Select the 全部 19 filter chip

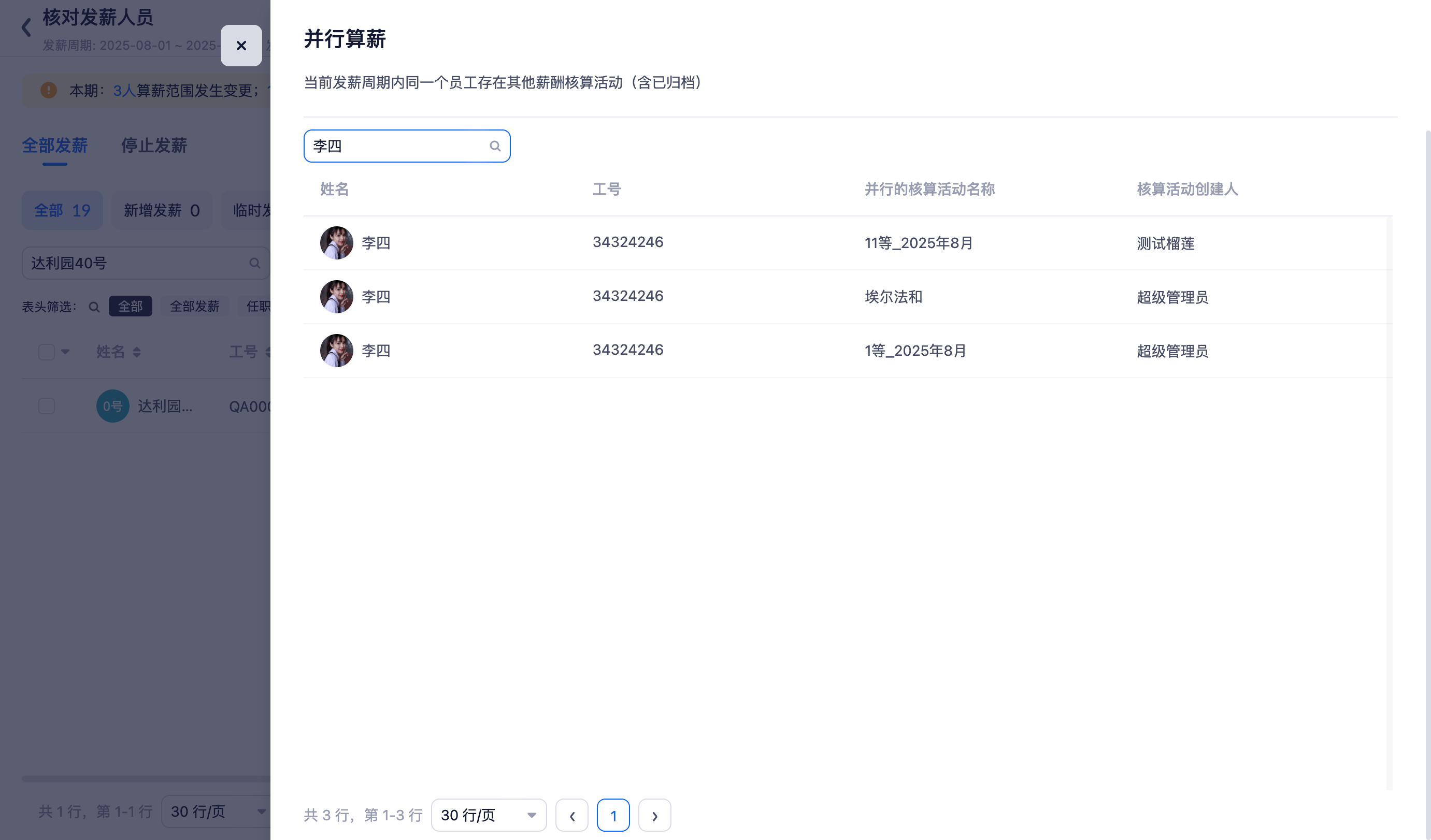tap(63, 211)
